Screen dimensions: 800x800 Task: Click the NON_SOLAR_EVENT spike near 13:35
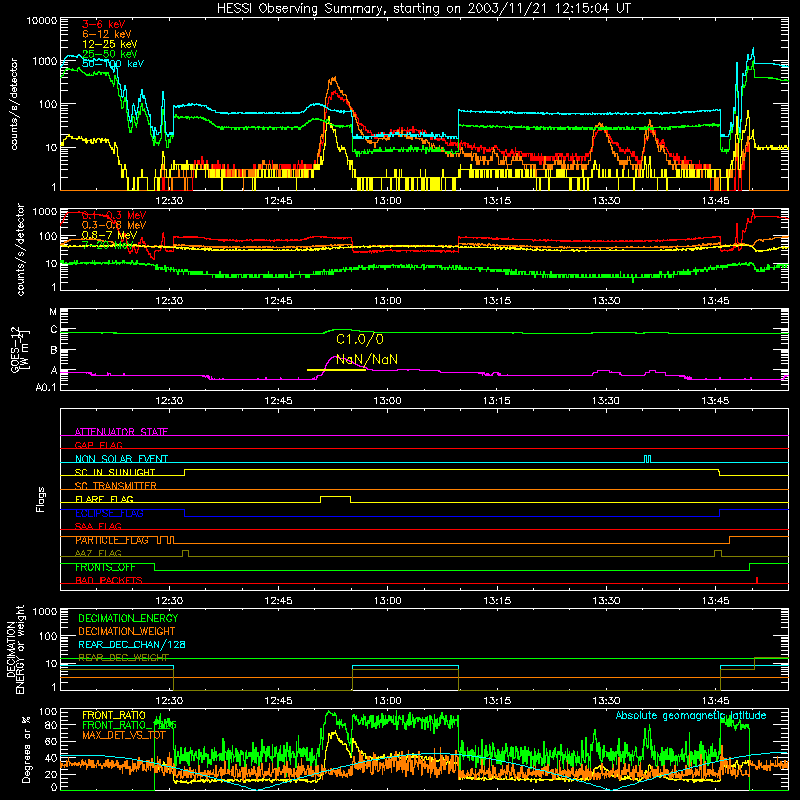[x=647, y=459]
